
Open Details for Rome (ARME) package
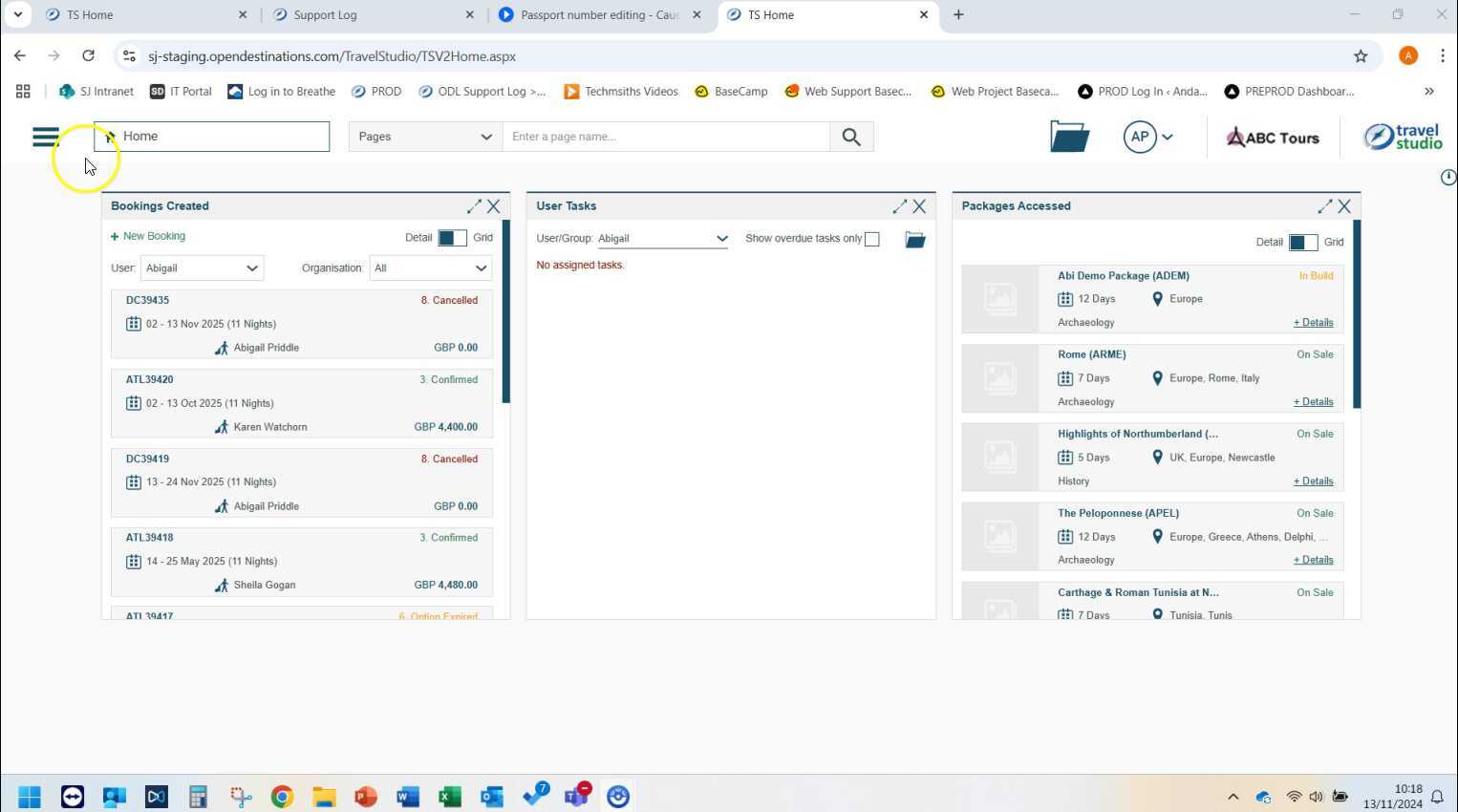click(1313, 402)
